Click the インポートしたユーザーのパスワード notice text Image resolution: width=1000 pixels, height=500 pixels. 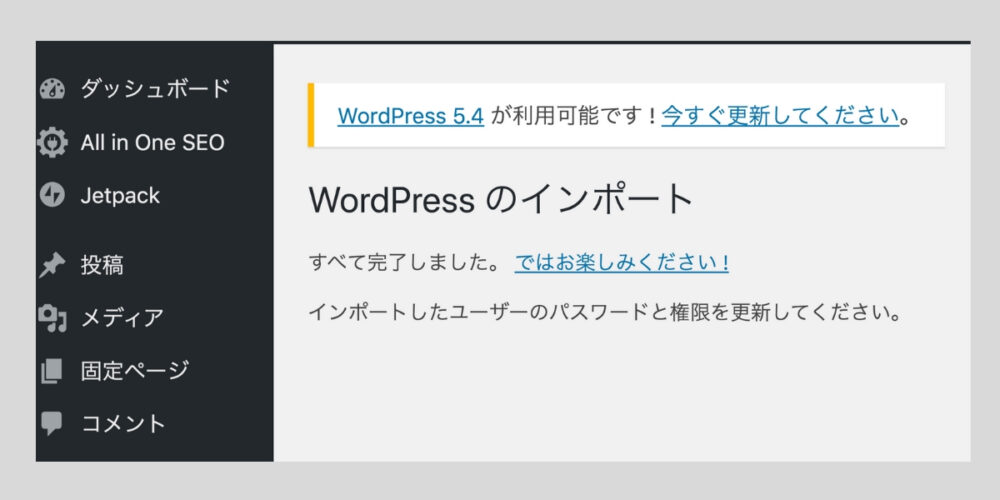click(x=605, y=313)
